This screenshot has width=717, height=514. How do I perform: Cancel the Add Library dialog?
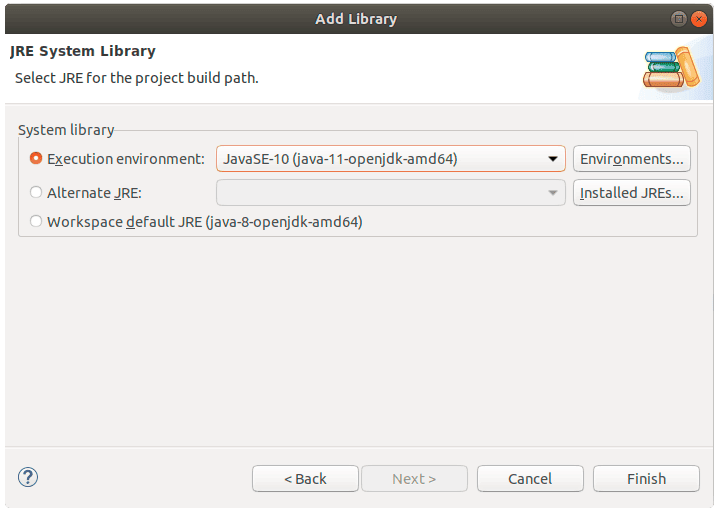pyautogui.click(x=530, y=479)
